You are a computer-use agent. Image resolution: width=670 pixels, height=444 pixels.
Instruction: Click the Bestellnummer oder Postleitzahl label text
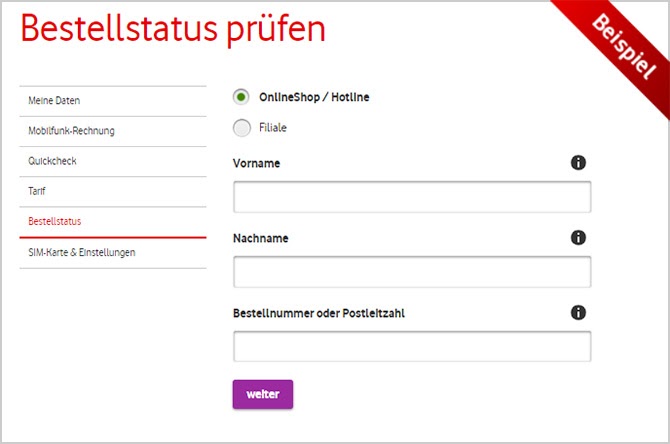(319, 313)
